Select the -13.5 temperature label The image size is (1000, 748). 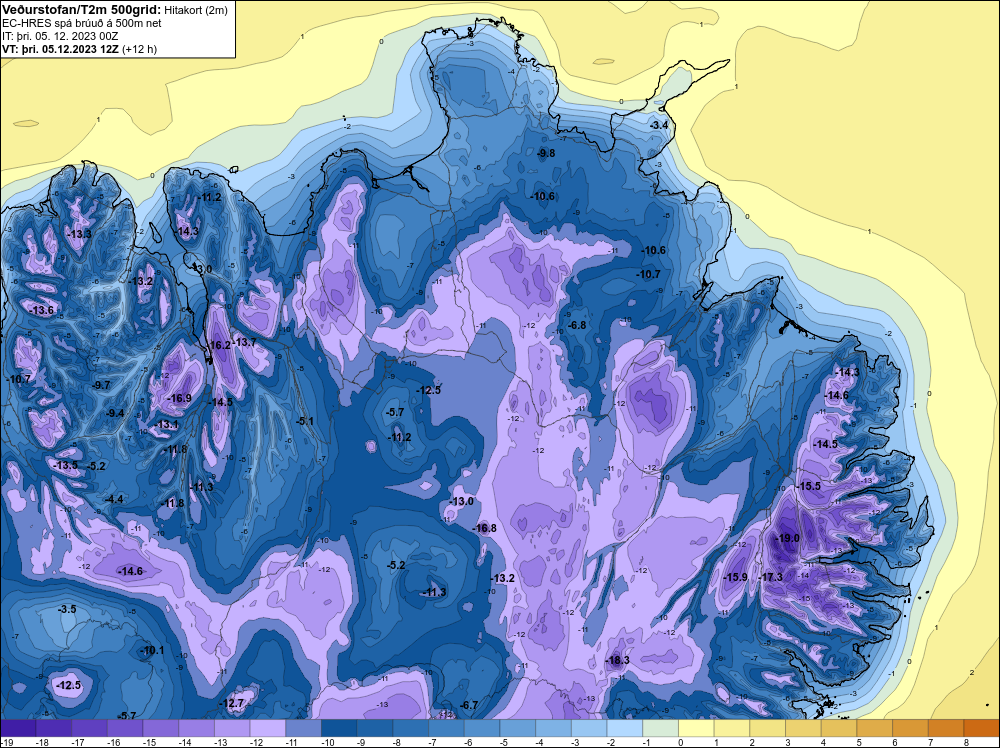(66, 466)
